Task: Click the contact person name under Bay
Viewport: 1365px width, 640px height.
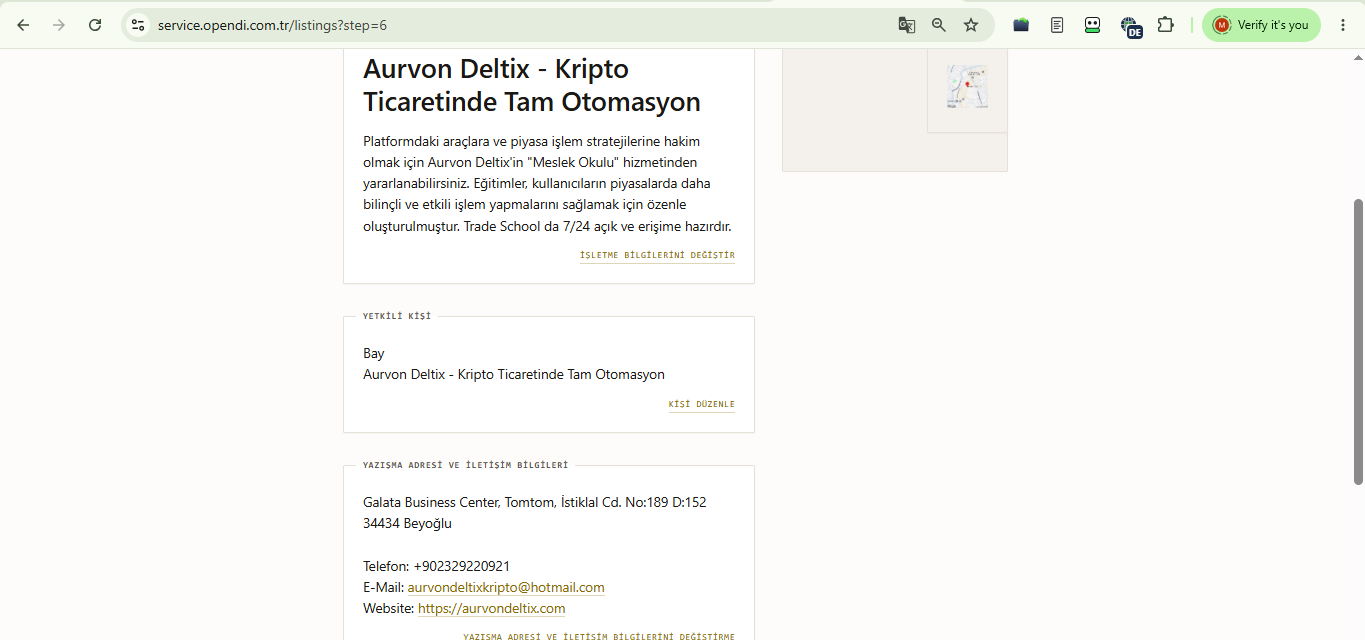Action: 514,375
